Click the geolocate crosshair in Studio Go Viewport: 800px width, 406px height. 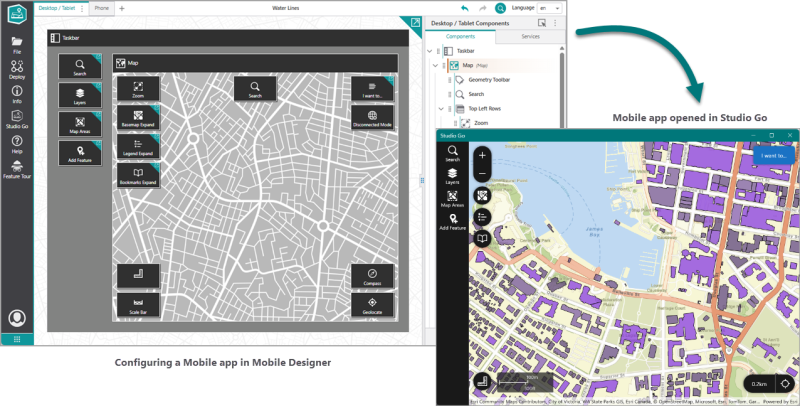pos(785,384)
